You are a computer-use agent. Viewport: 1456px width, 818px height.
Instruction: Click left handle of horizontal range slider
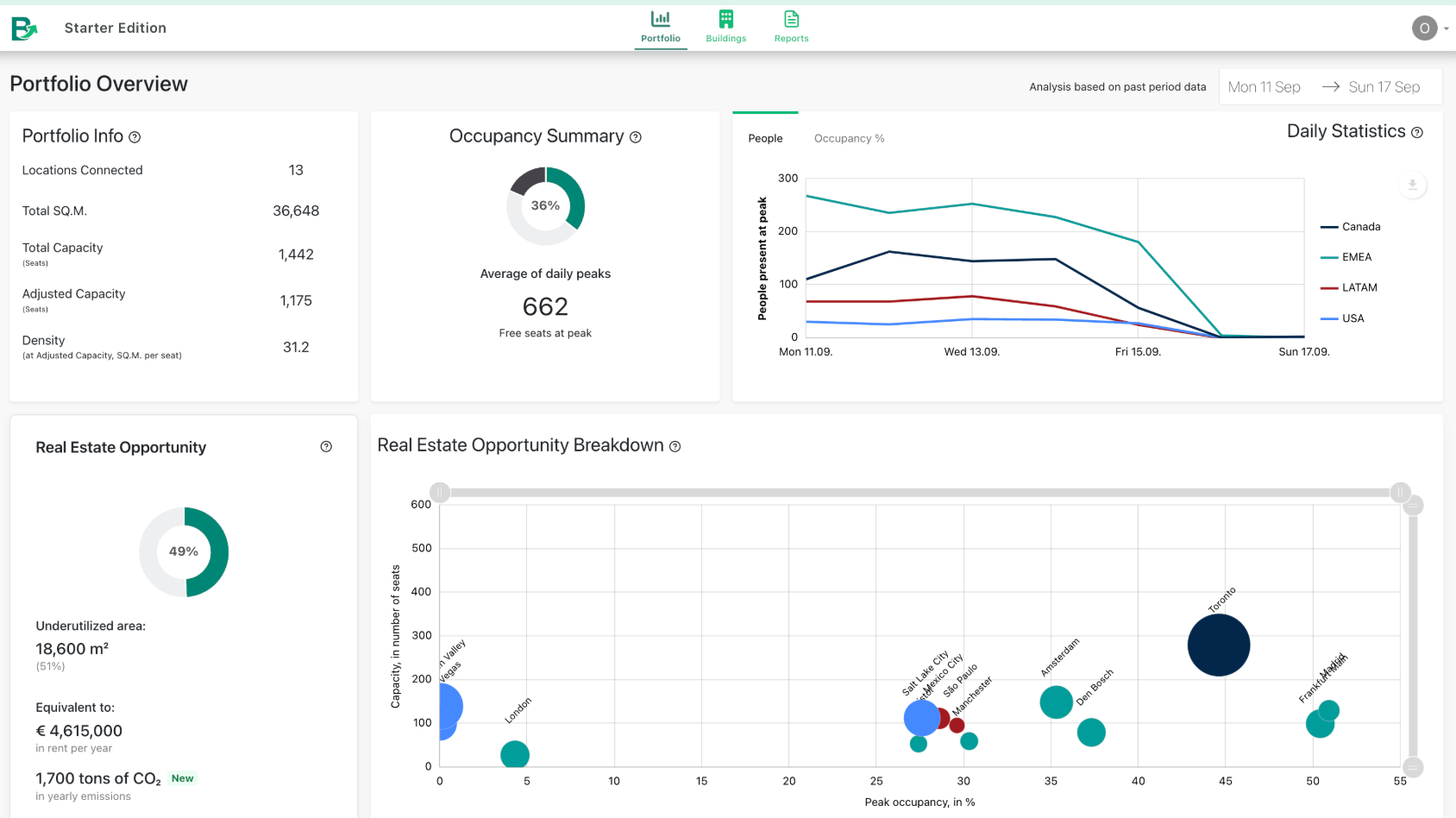440,493
